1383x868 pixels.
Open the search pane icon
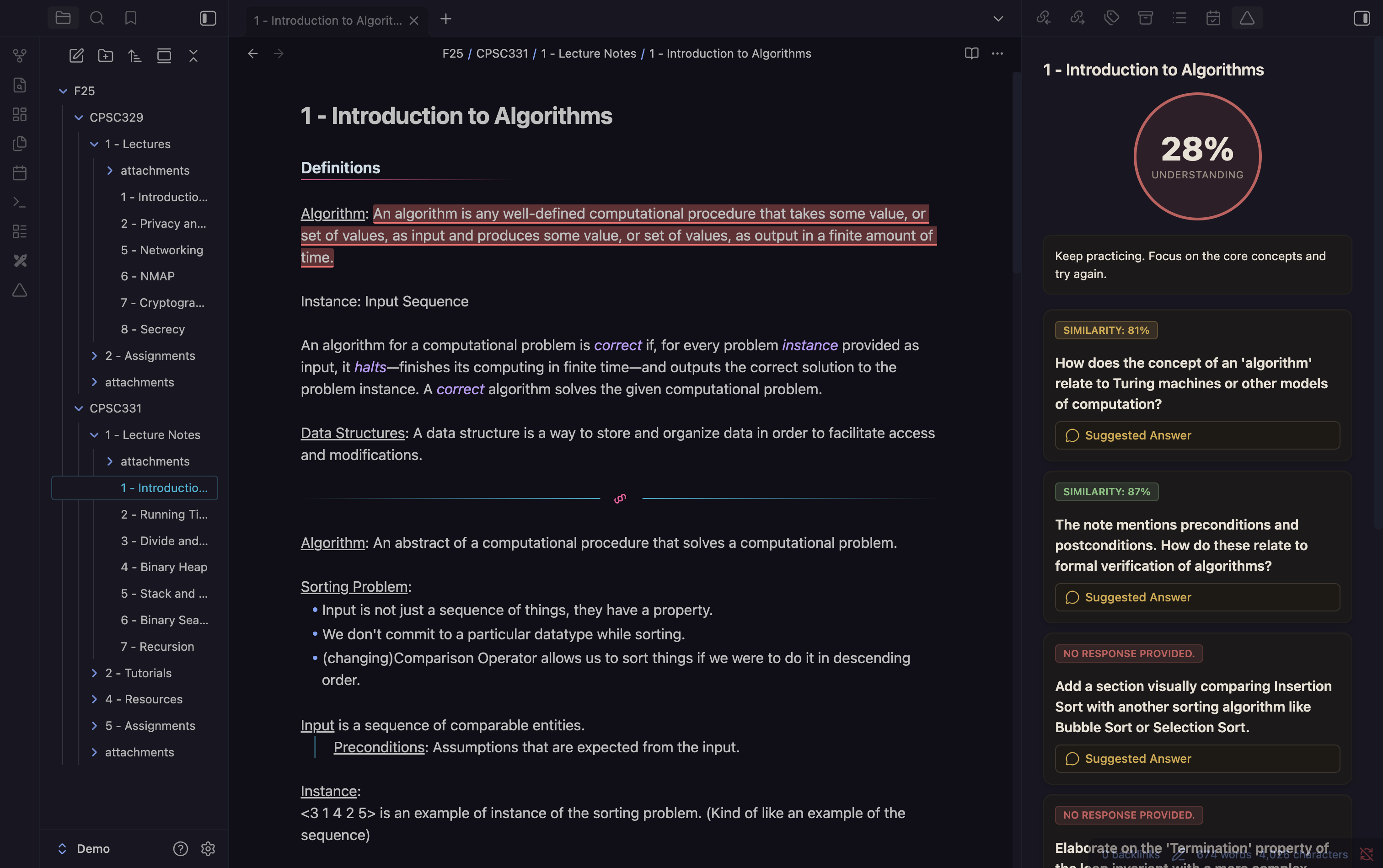point(97,18)
